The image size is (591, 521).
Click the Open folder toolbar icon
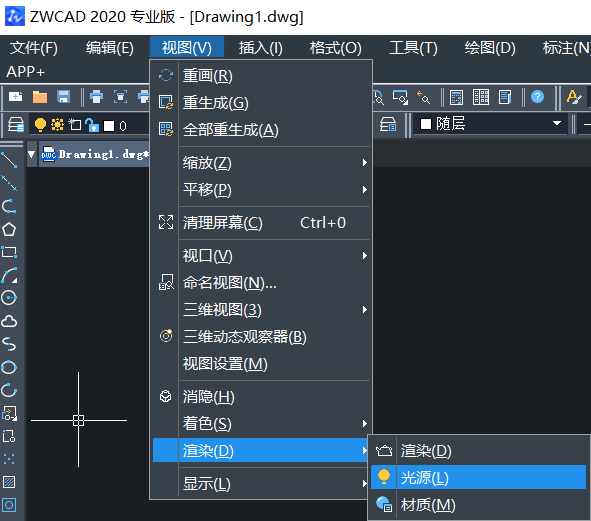[x=40, y=97]
